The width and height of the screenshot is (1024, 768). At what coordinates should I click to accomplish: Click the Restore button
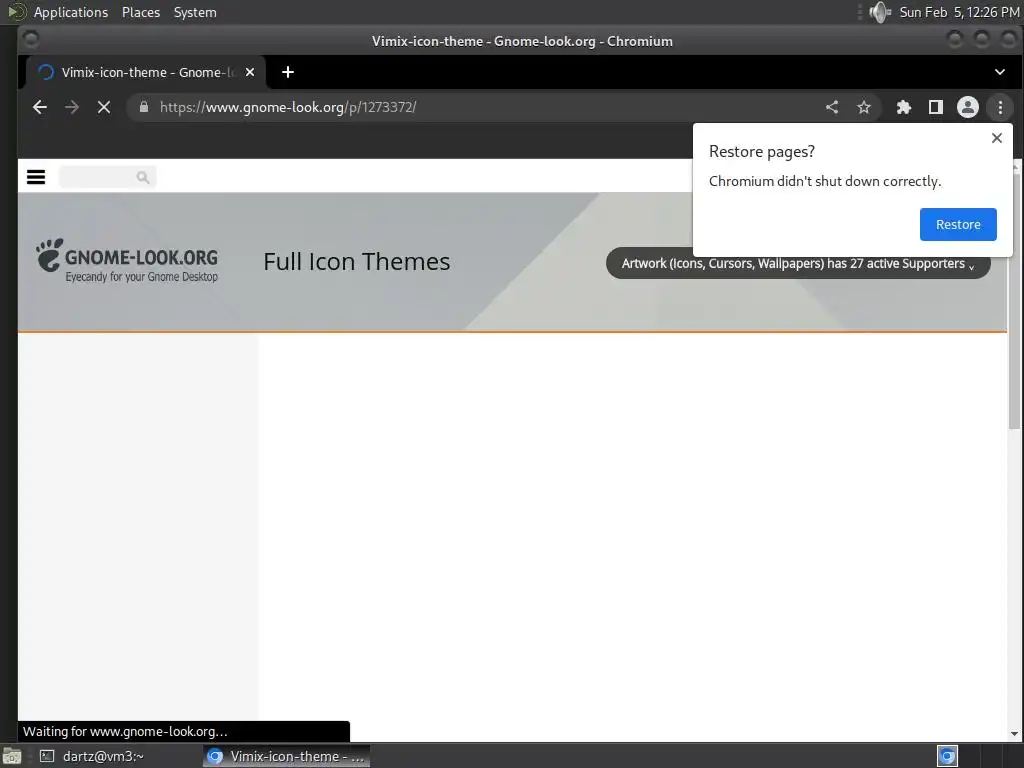pyautogui.click(x=958, y=224)
